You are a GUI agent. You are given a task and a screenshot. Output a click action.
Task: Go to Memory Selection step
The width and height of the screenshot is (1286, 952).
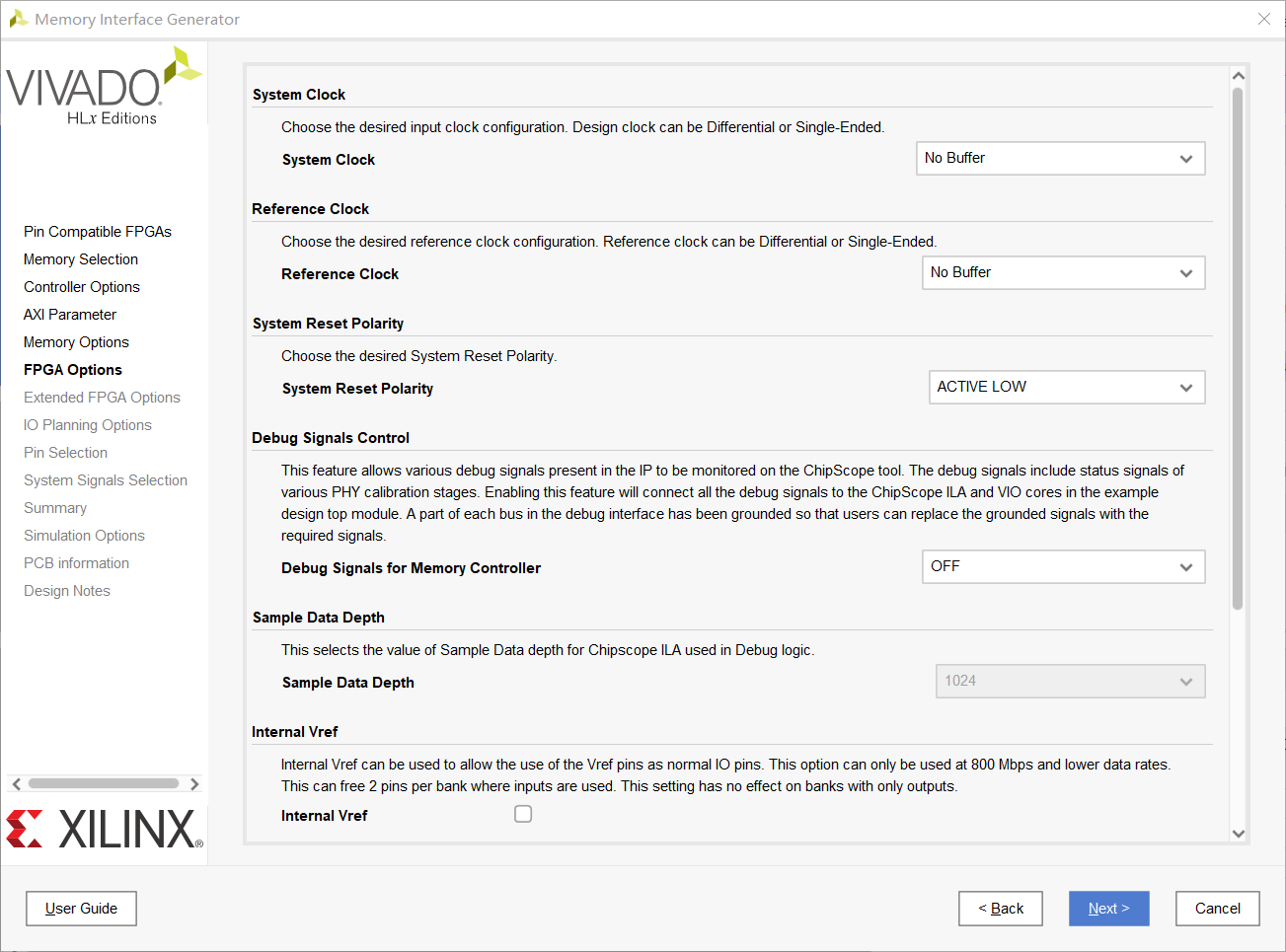click(81, 259)
